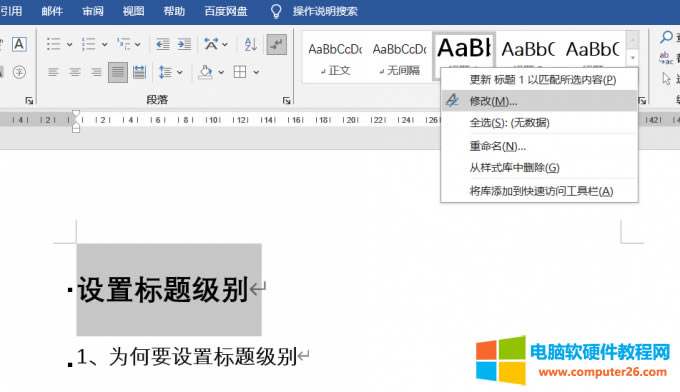Screen dimensions: 680x392
Task: Open the Paragraph dialog launcher
Action: (x=286, y=101)
